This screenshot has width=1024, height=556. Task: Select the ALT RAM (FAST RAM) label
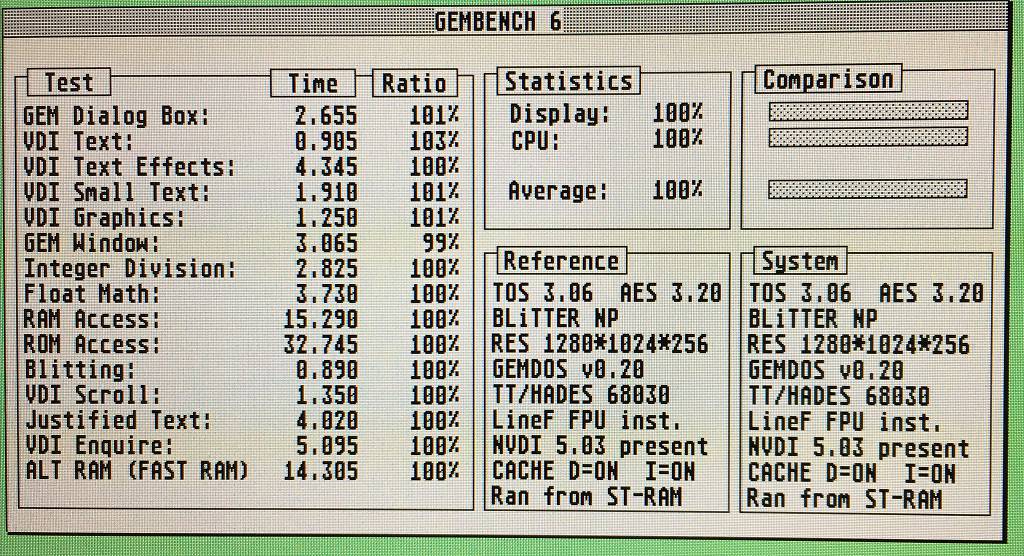(136, 472)
